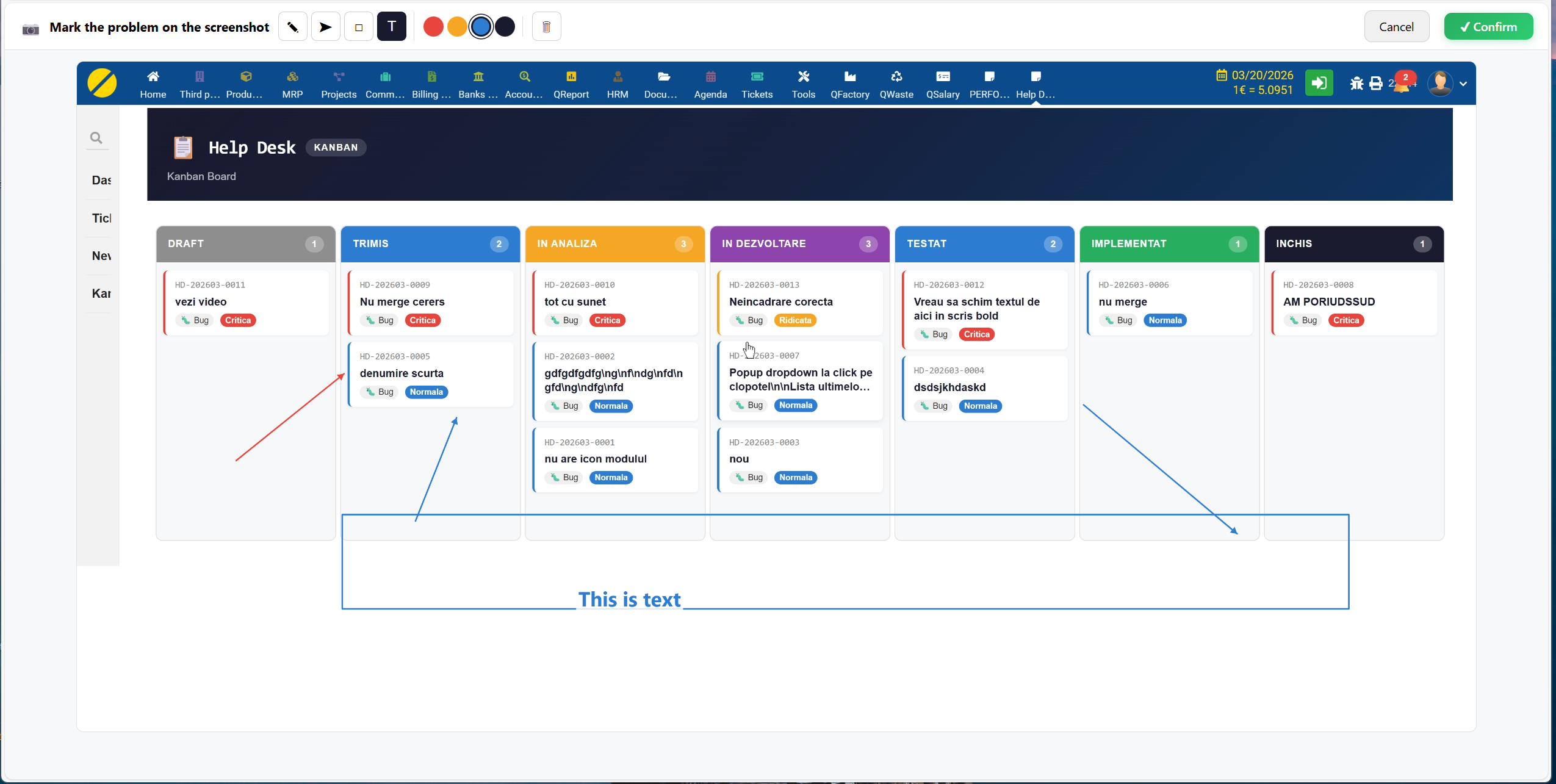The height and width of the screenshot is (784, 1556).
Task: Click the sidebar search magnifier icon
Action: pyautogui.click(x=96, y=138)
